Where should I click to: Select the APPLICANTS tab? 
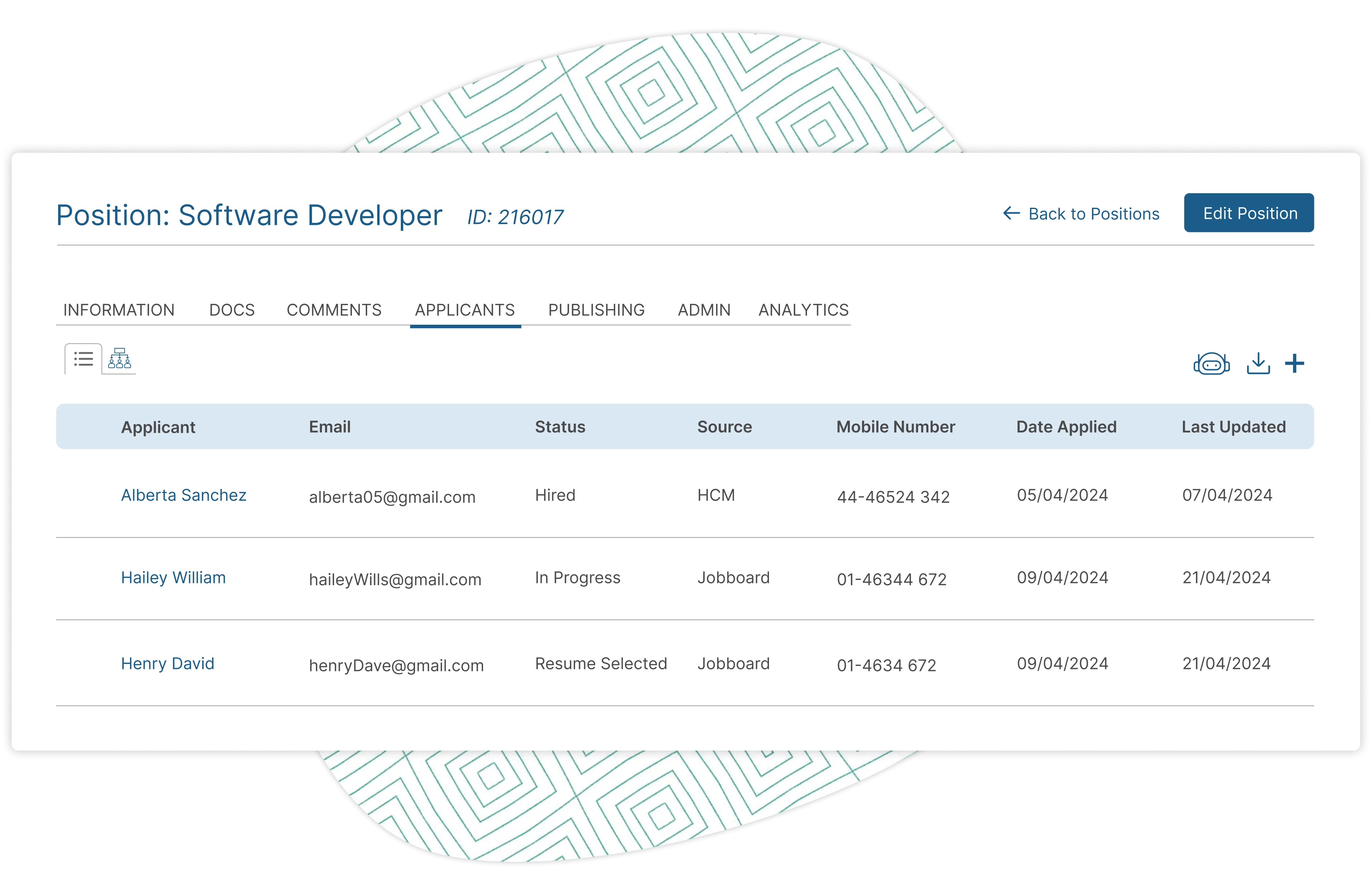pyautogui.click(x=465, y=310)
